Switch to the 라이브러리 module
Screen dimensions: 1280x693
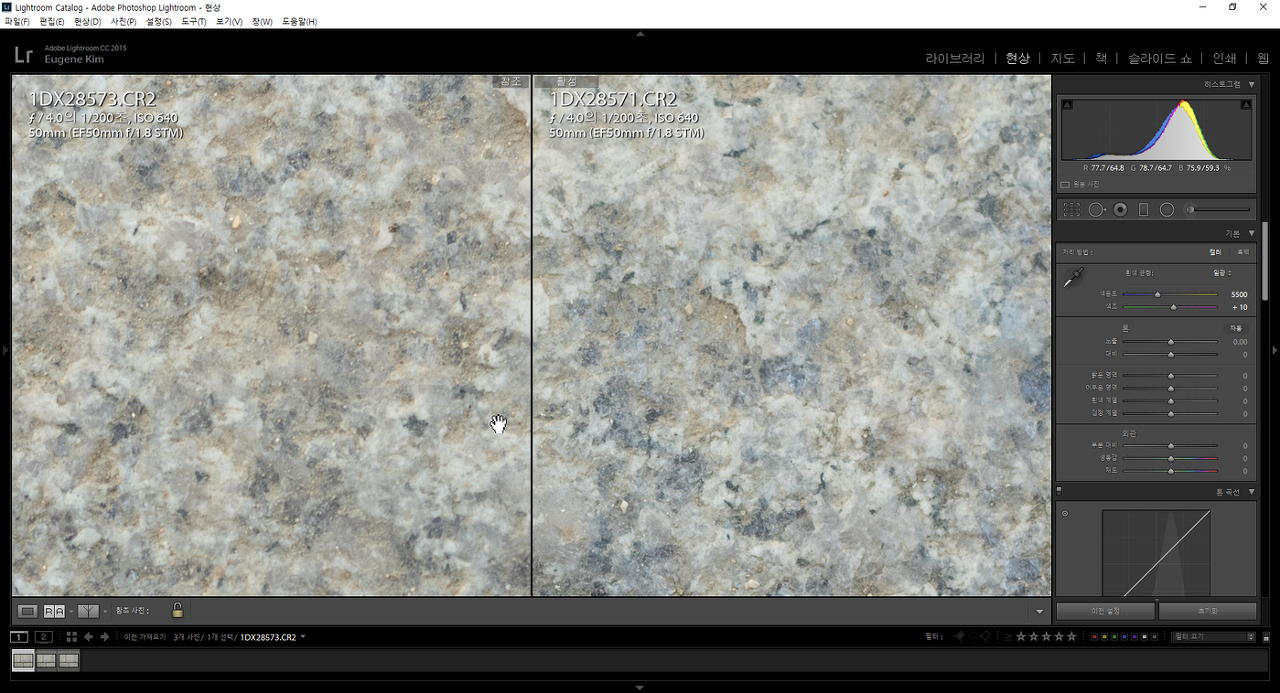(955, 58)
